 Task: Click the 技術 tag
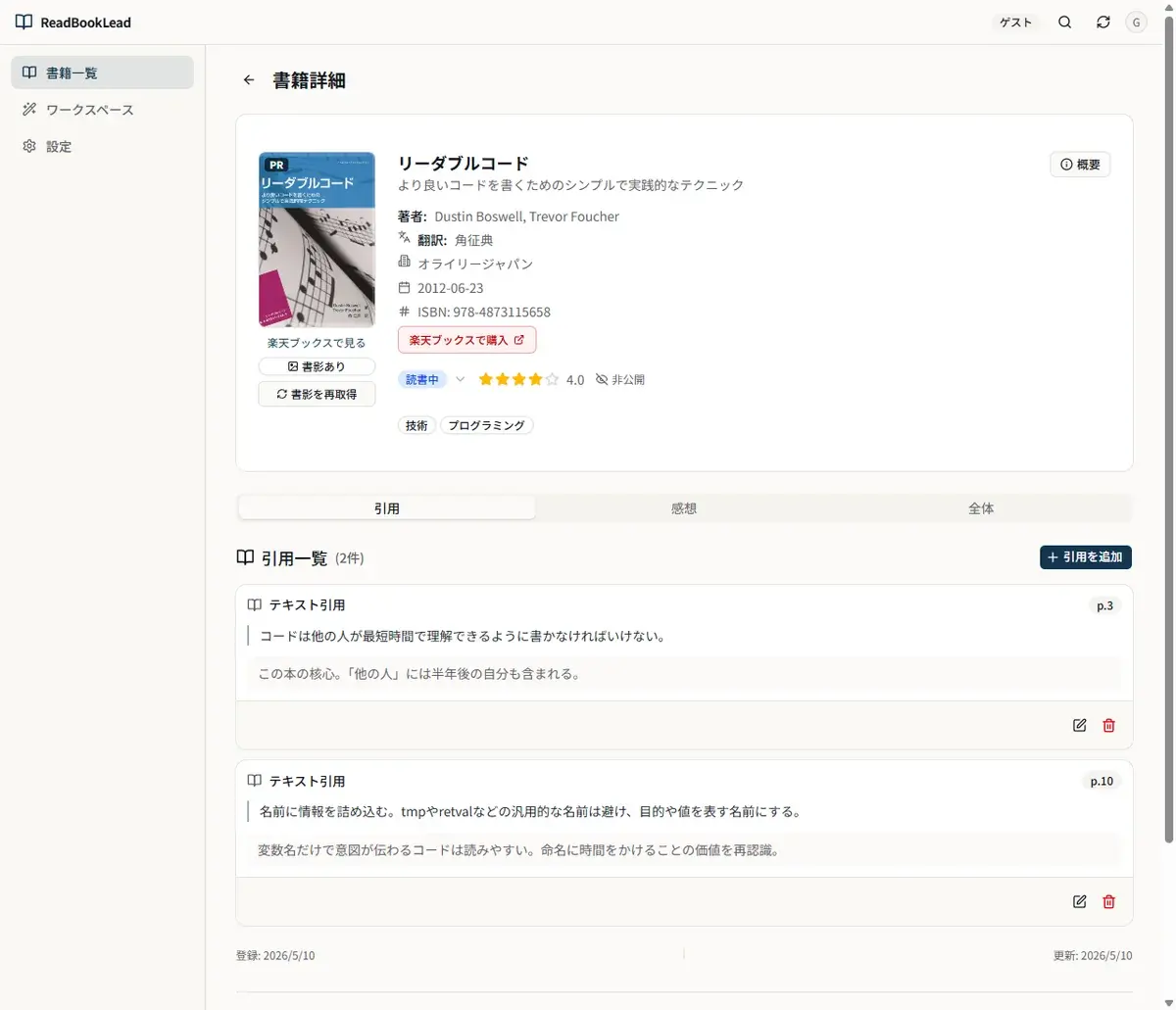416,425
